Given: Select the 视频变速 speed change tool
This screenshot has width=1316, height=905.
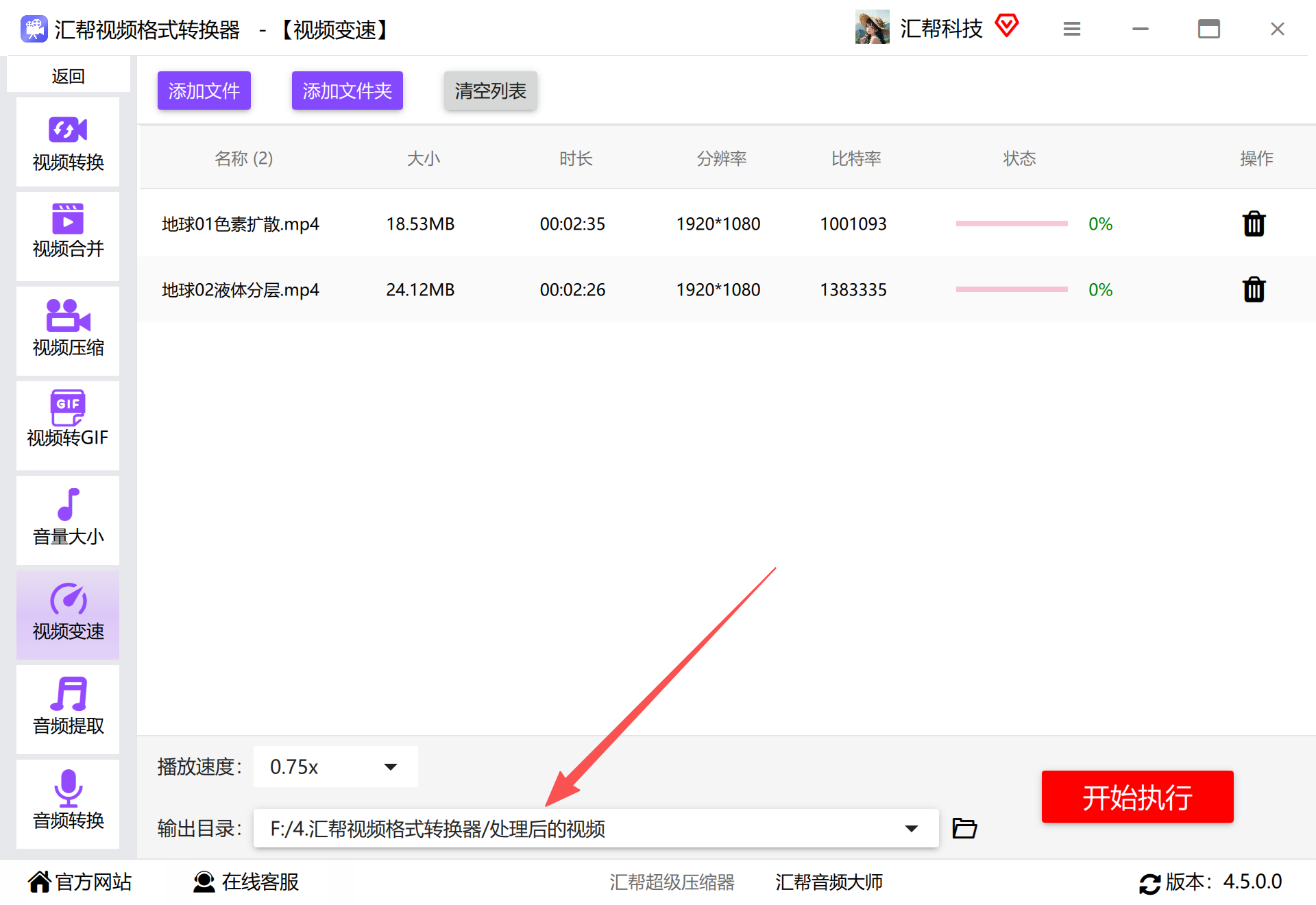Looking at the screenshot, I should coord(68,615).
